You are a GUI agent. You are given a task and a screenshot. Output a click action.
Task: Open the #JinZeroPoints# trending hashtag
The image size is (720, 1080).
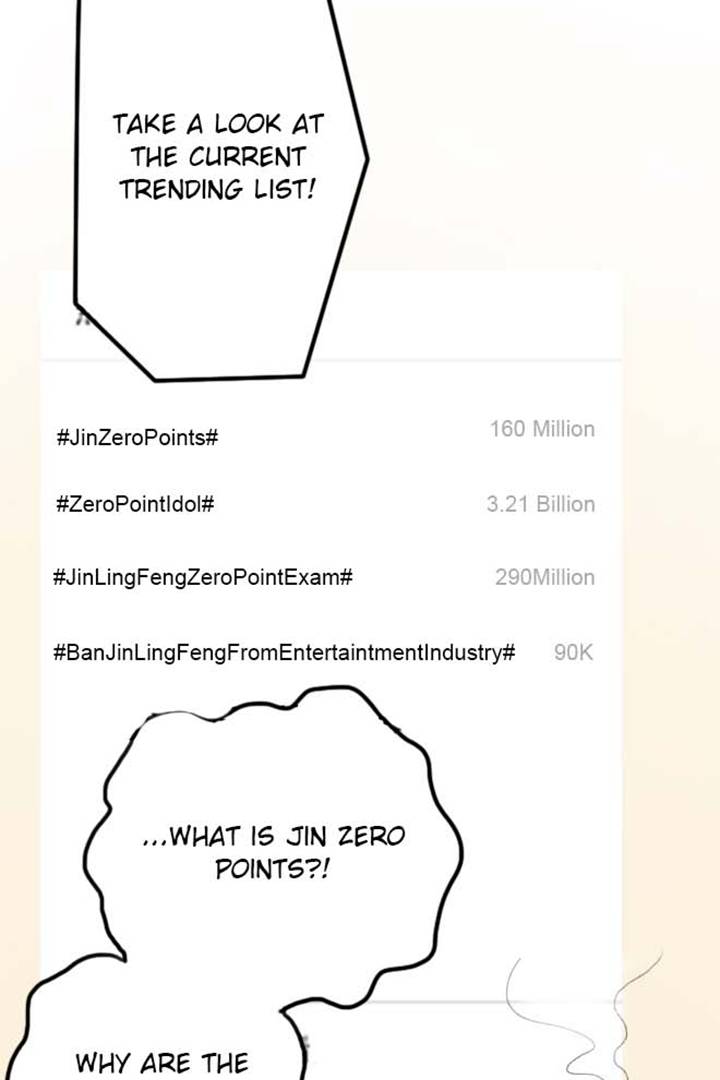pyautogui.click(x=138, y=437)
